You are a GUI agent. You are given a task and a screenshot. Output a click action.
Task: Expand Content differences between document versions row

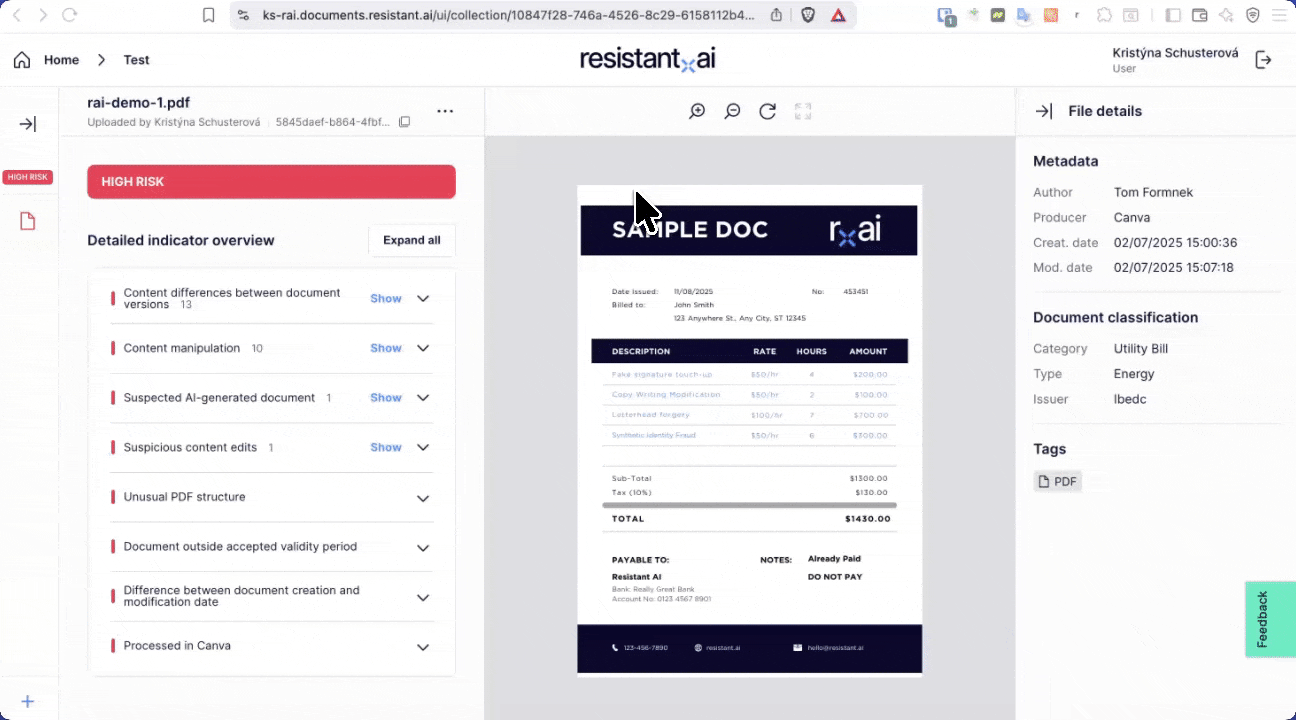pyautogui.click(x=423, y=299)
